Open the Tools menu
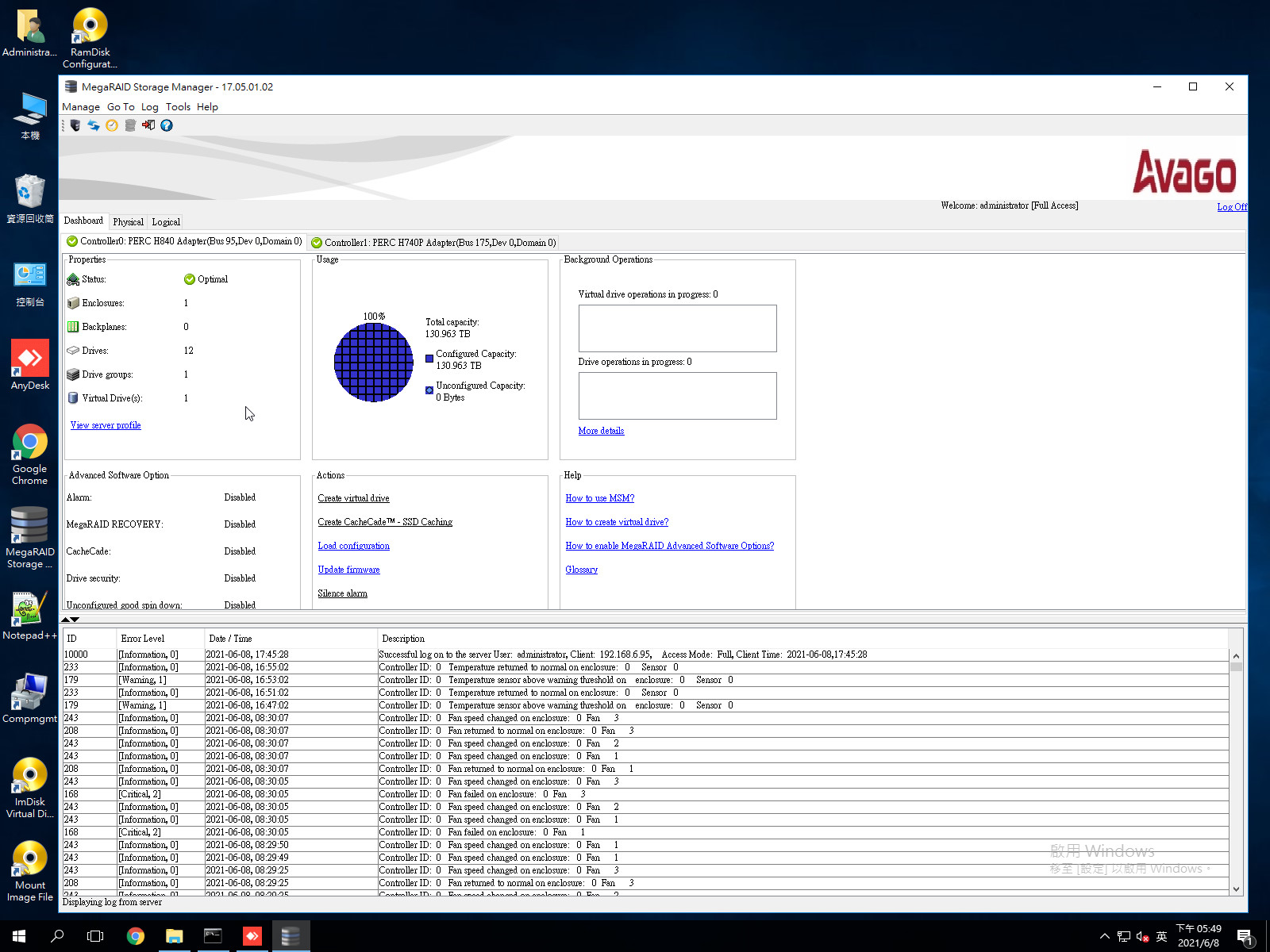Viewport: 1270px width, 952px height. pyautogui.click(x=178, y=107)
